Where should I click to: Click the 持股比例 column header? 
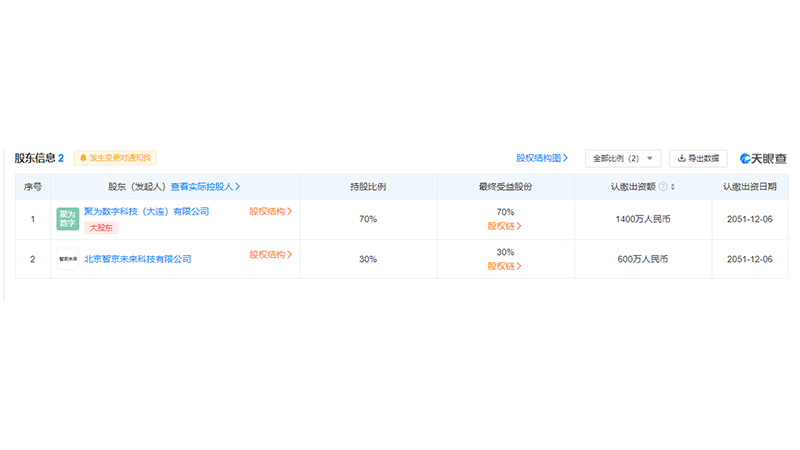pos(368,187)
